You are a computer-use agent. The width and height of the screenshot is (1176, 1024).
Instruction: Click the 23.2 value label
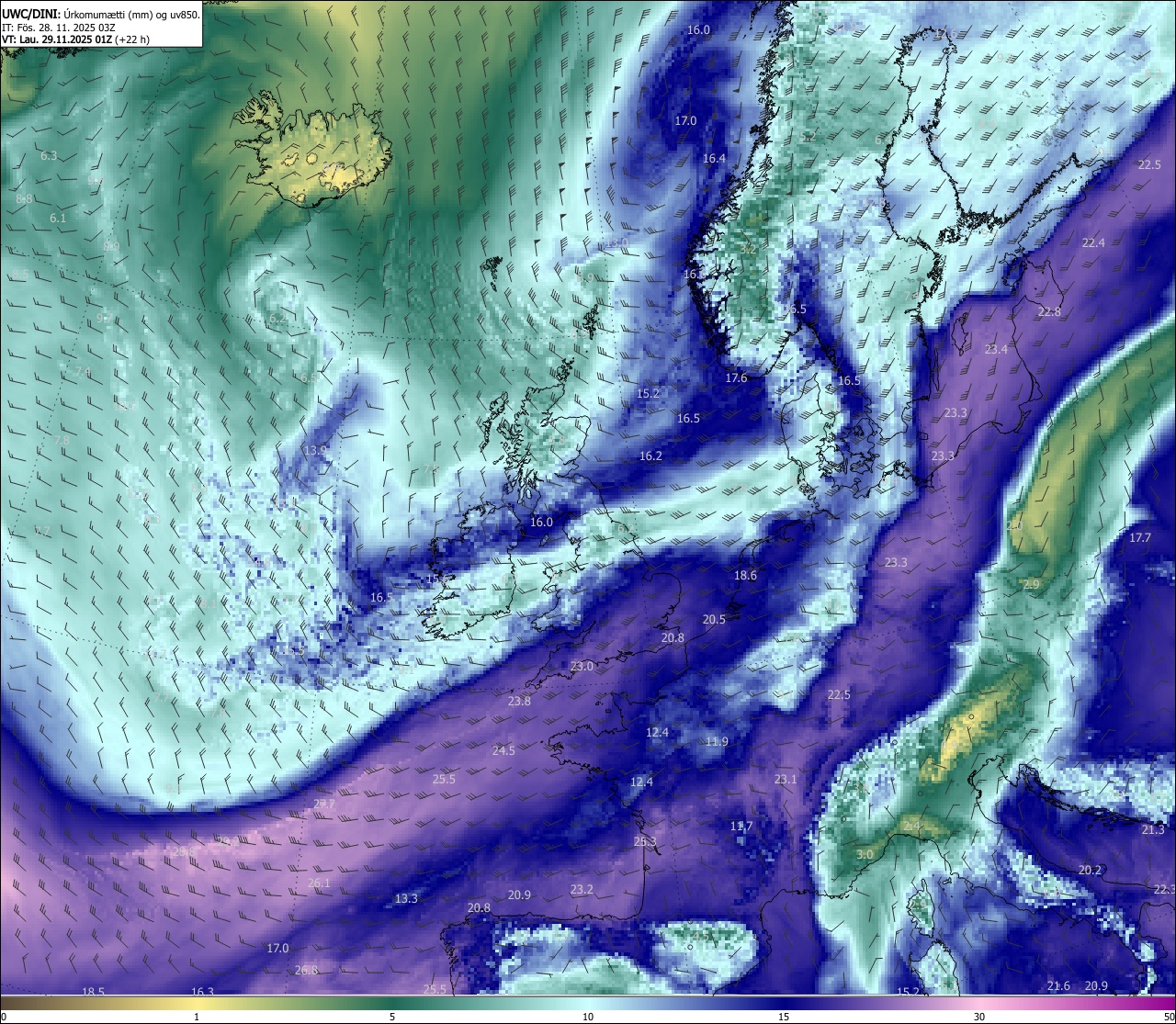582,890
